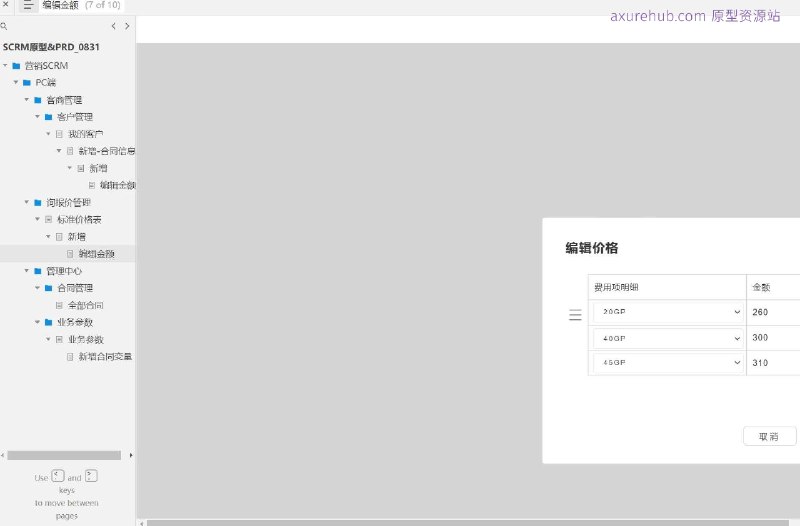
Task: Click the 编辑金额 (7 of 10) page title
Action: [81, 5]
